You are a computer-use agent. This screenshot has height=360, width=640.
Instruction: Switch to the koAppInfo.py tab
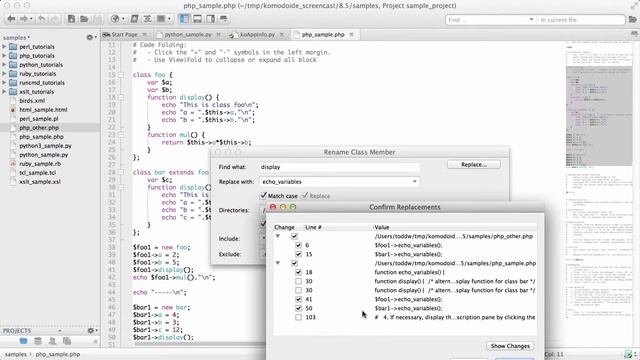pos(257,35)
